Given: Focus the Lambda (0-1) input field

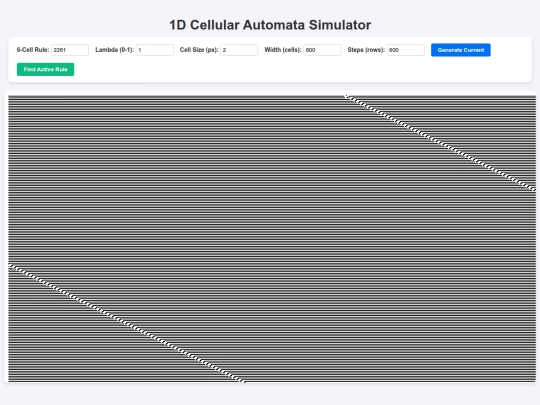Looking at the screenshot, I should coord(155,50).
